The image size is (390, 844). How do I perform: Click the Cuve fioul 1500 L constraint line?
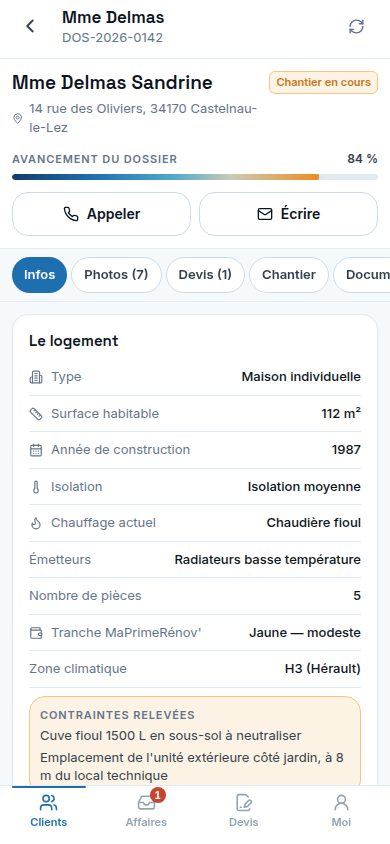pyautogui.click(x=171, y=735)
